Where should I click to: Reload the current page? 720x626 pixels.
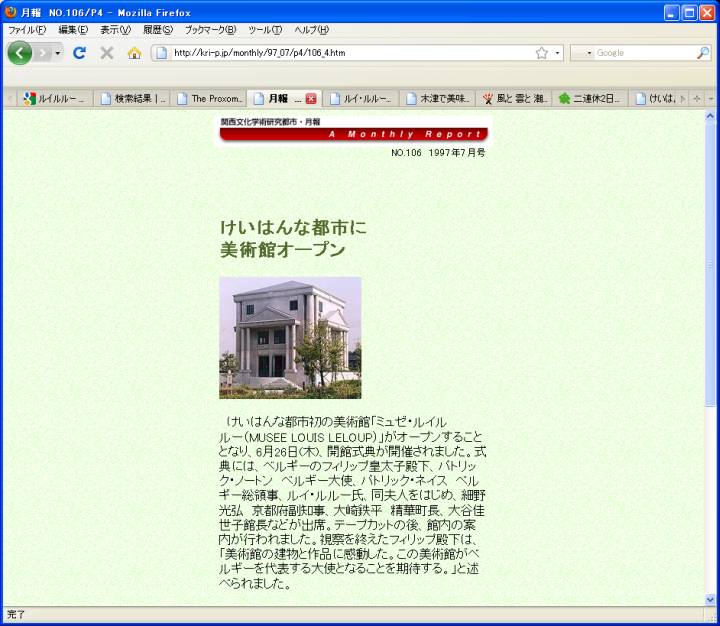coord(79,53)
